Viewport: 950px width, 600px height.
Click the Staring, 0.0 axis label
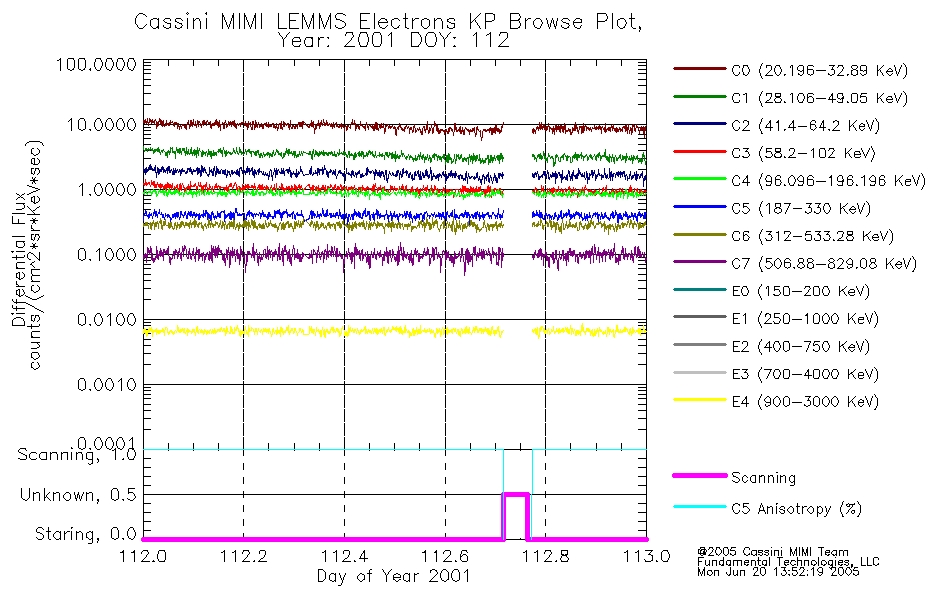click(86, 535)
